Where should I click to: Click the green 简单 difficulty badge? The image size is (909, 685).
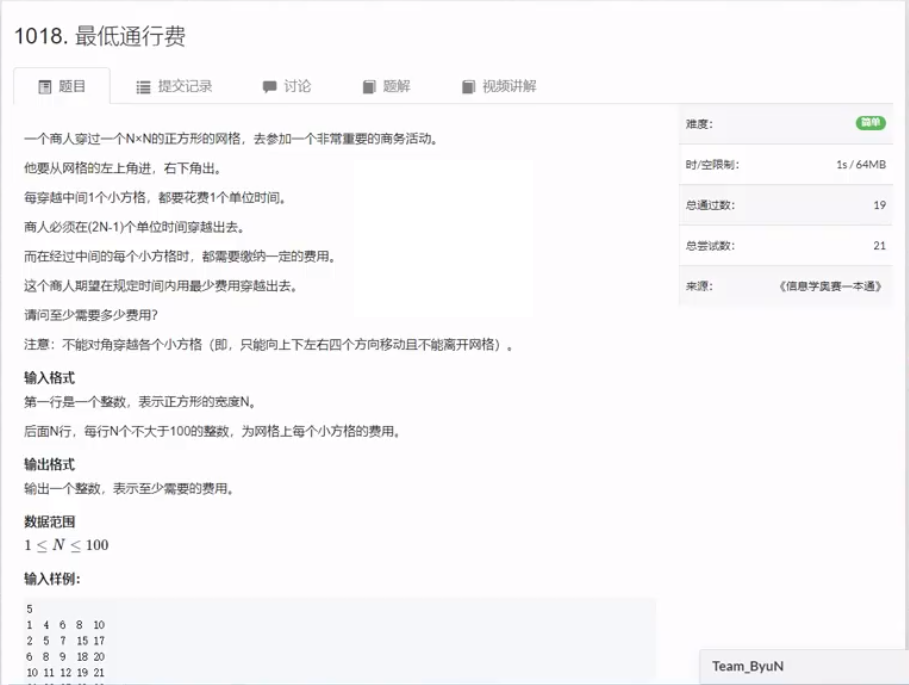point(871,123)
